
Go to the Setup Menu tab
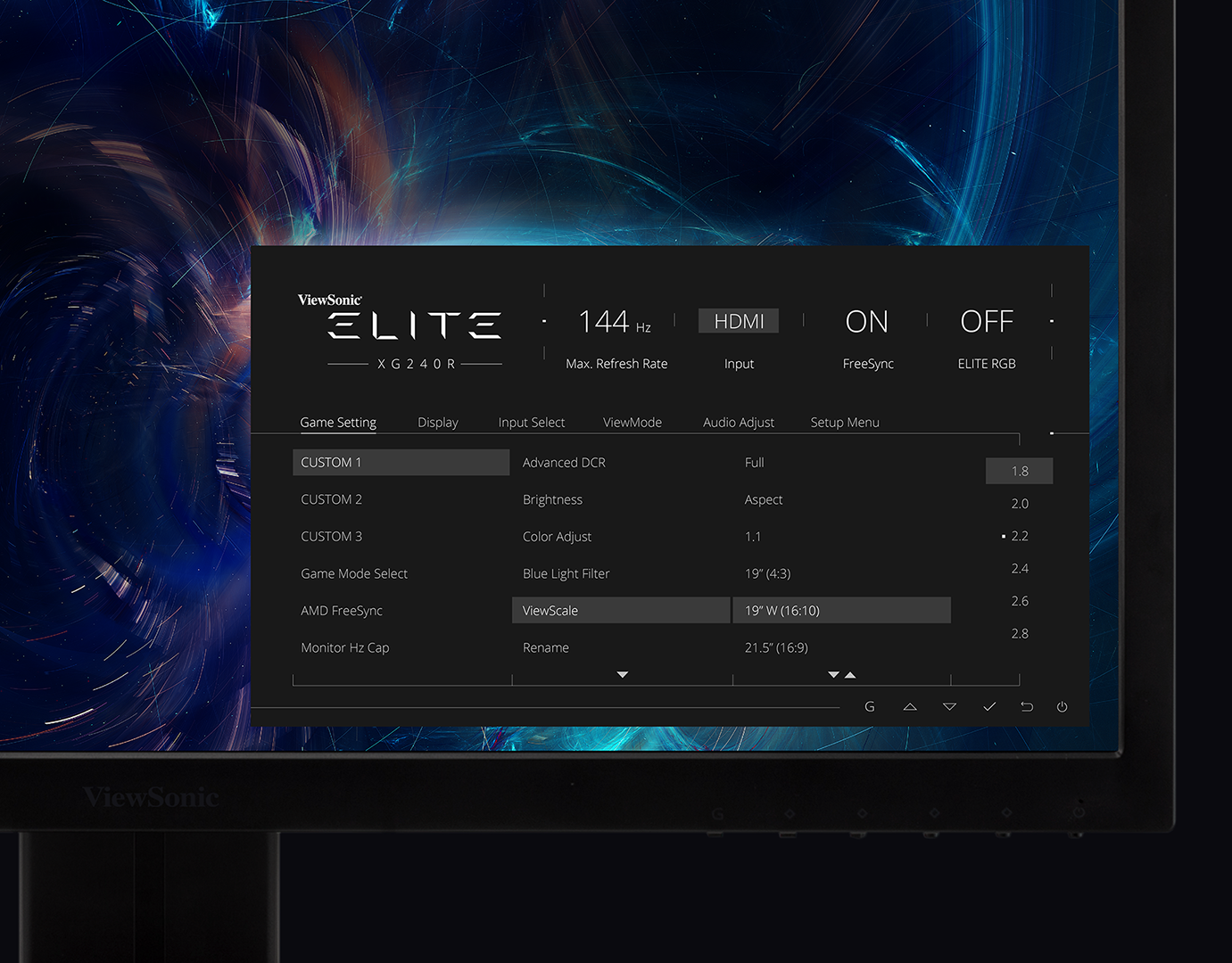(x=845, y=423)
